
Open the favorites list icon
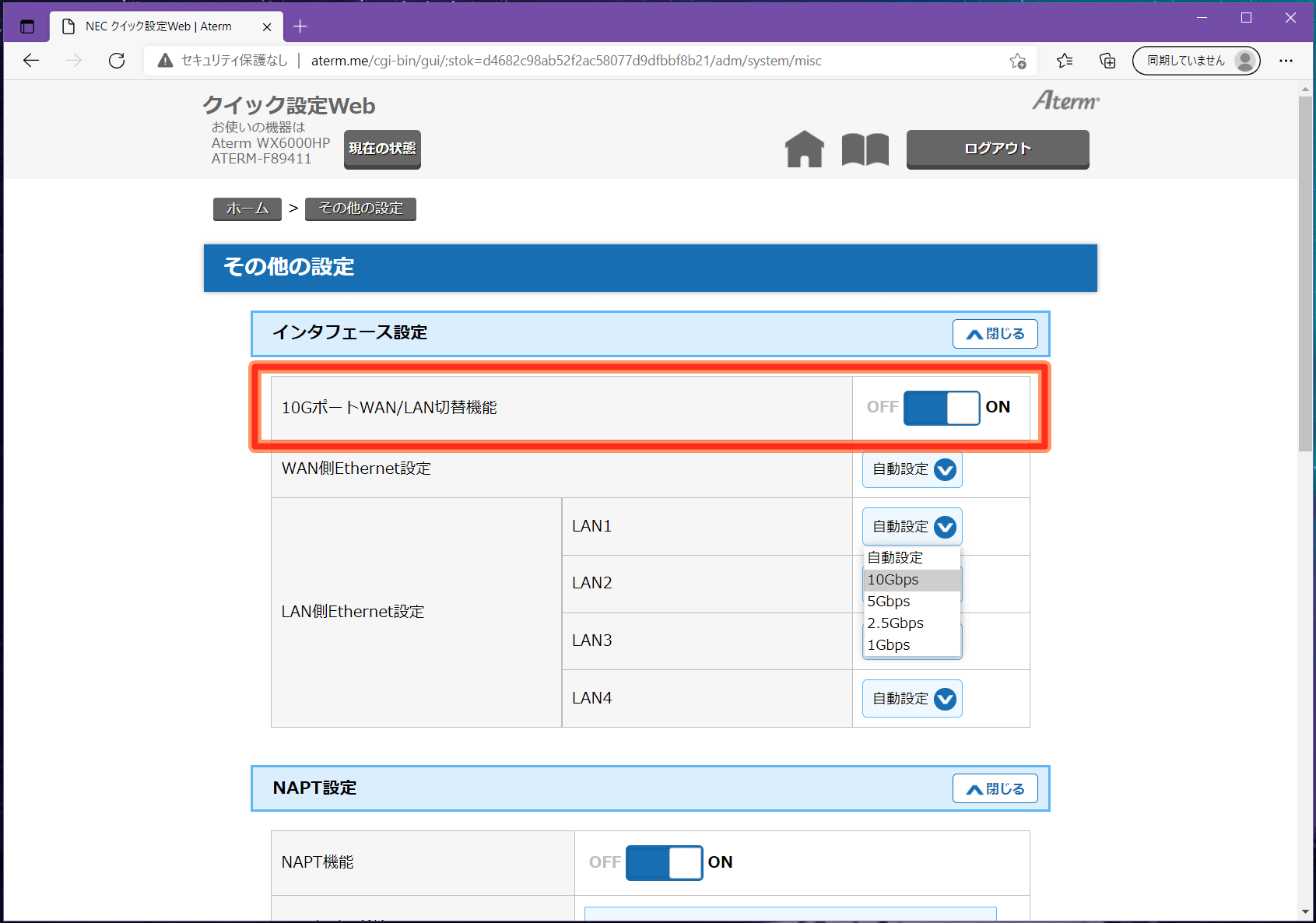point(1065,61)
